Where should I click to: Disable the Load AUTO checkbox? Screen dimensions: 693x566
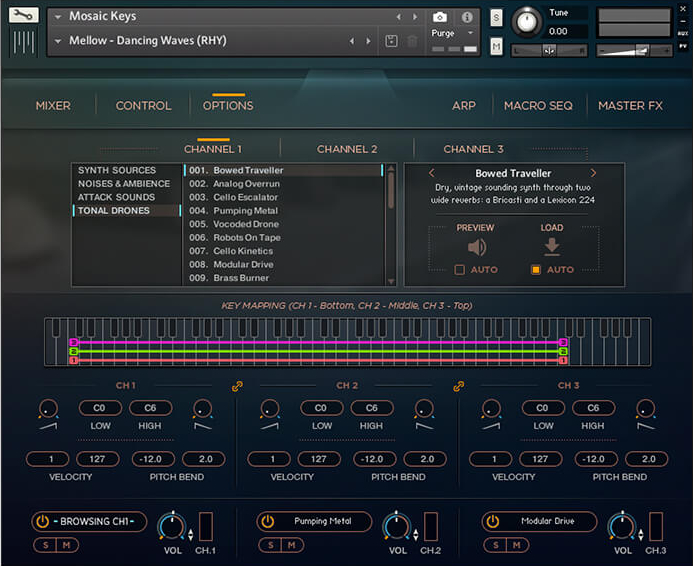pos(536,270)
